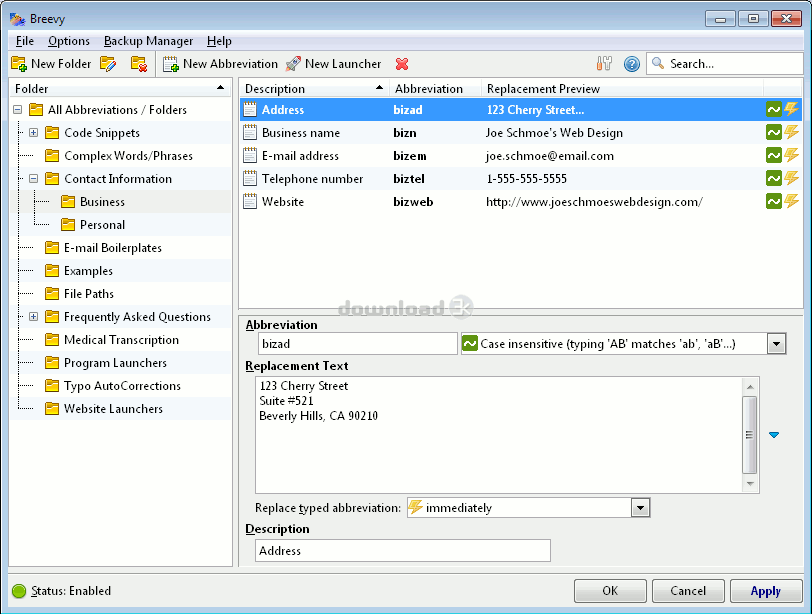The width and height of the screenshot is (812, 614).
Task: Click the Status: Enabled label
Action: coord(71,591)
